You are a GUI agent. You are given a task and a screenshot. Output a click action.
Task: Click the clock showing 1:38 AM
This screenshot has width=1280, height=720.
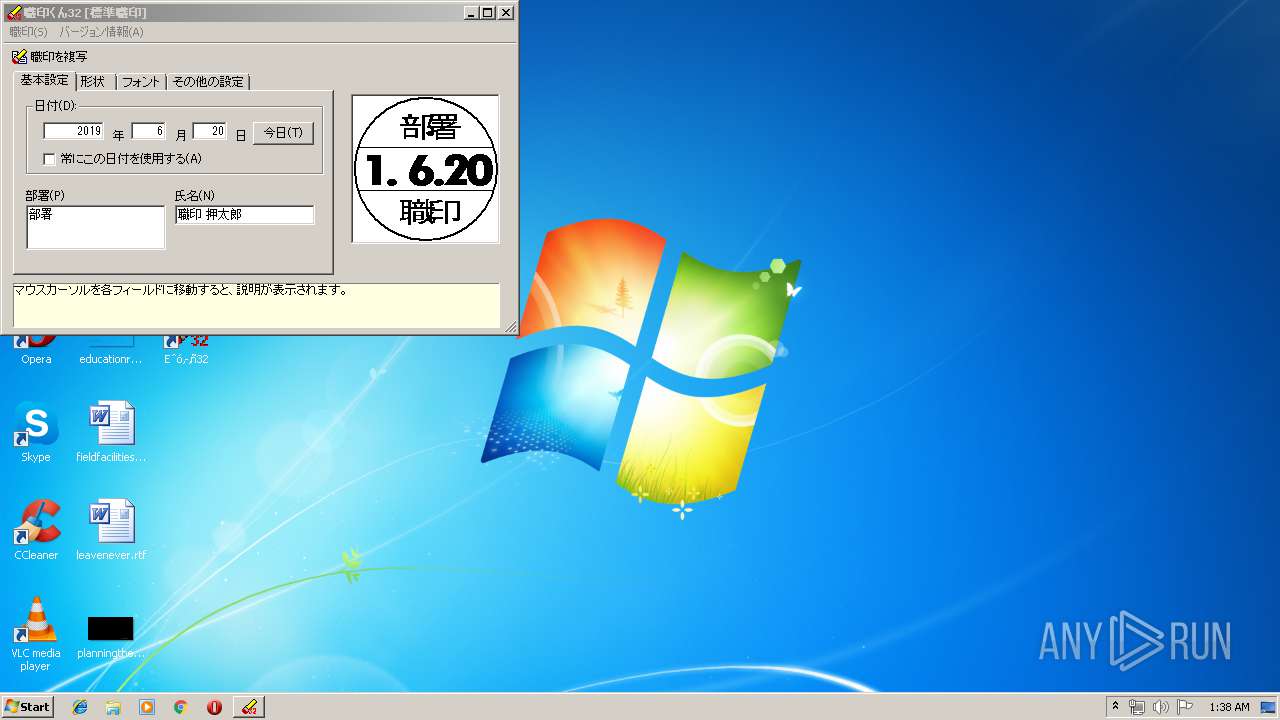click(x=1229, y=707)
